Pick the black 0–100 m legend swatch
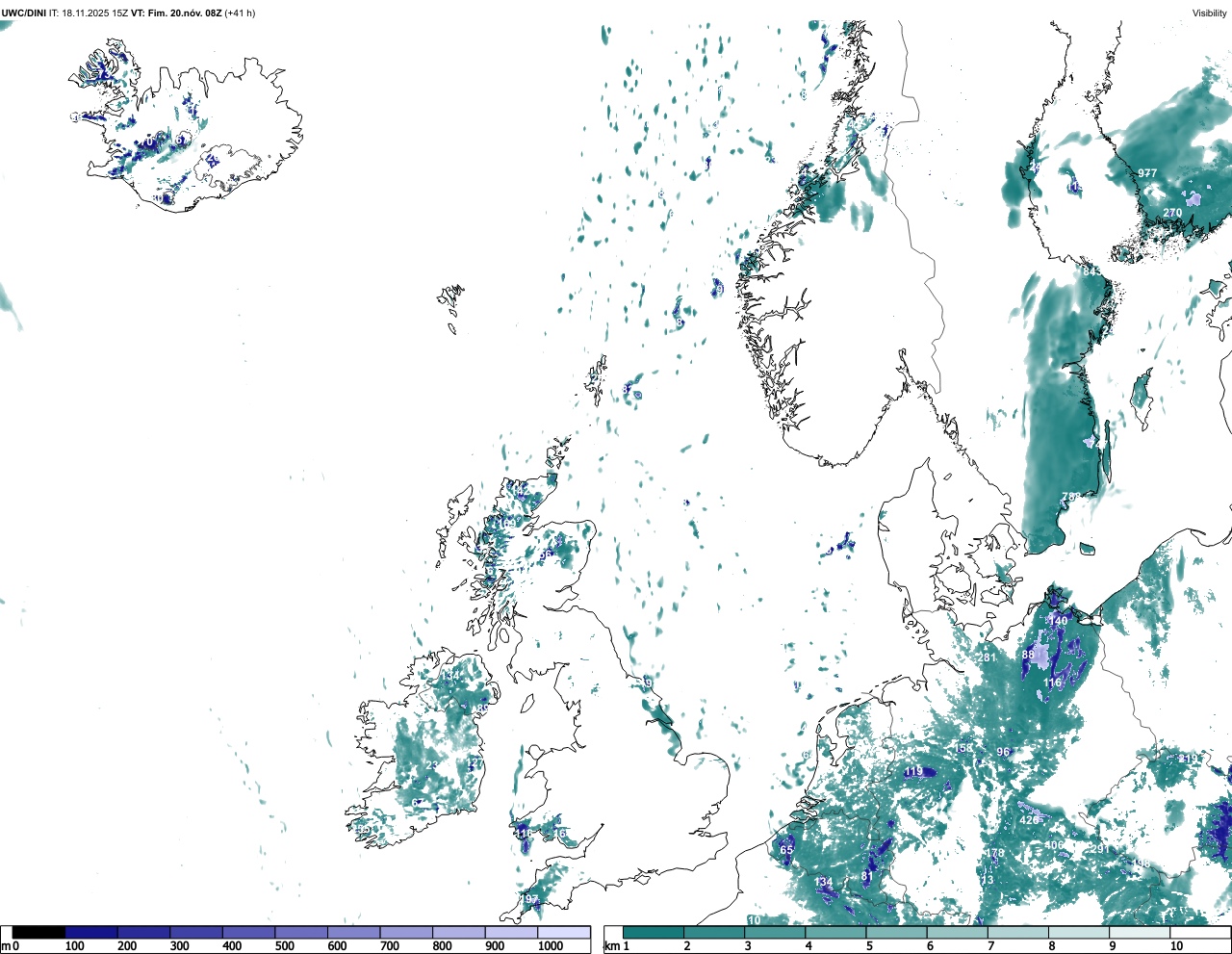The width and height of the screenshot is (1232, 954). coord(38,932)
